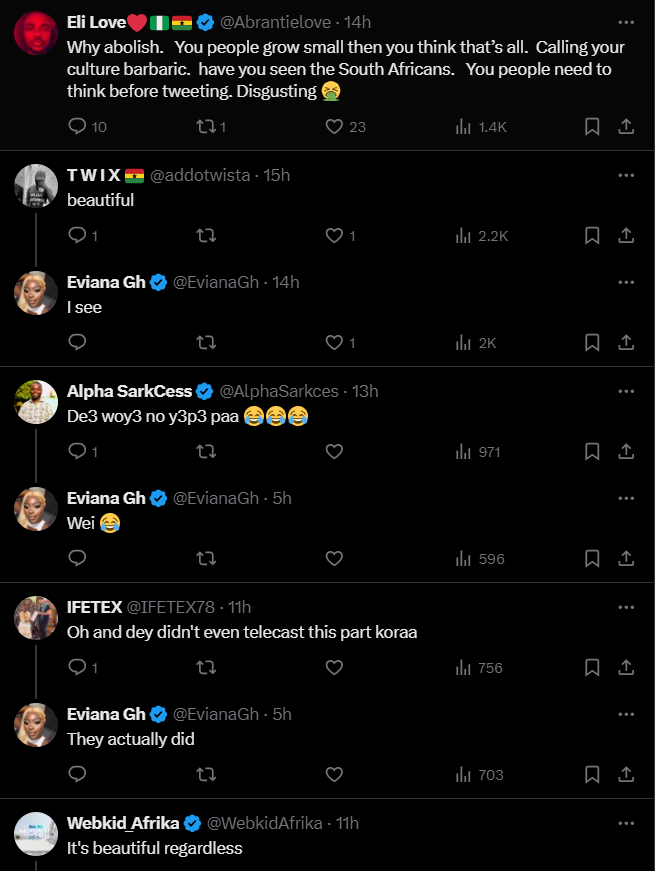Open more options on Eli Love's tweet
Viewport: 655px width, 871px height.
point(626,20)
